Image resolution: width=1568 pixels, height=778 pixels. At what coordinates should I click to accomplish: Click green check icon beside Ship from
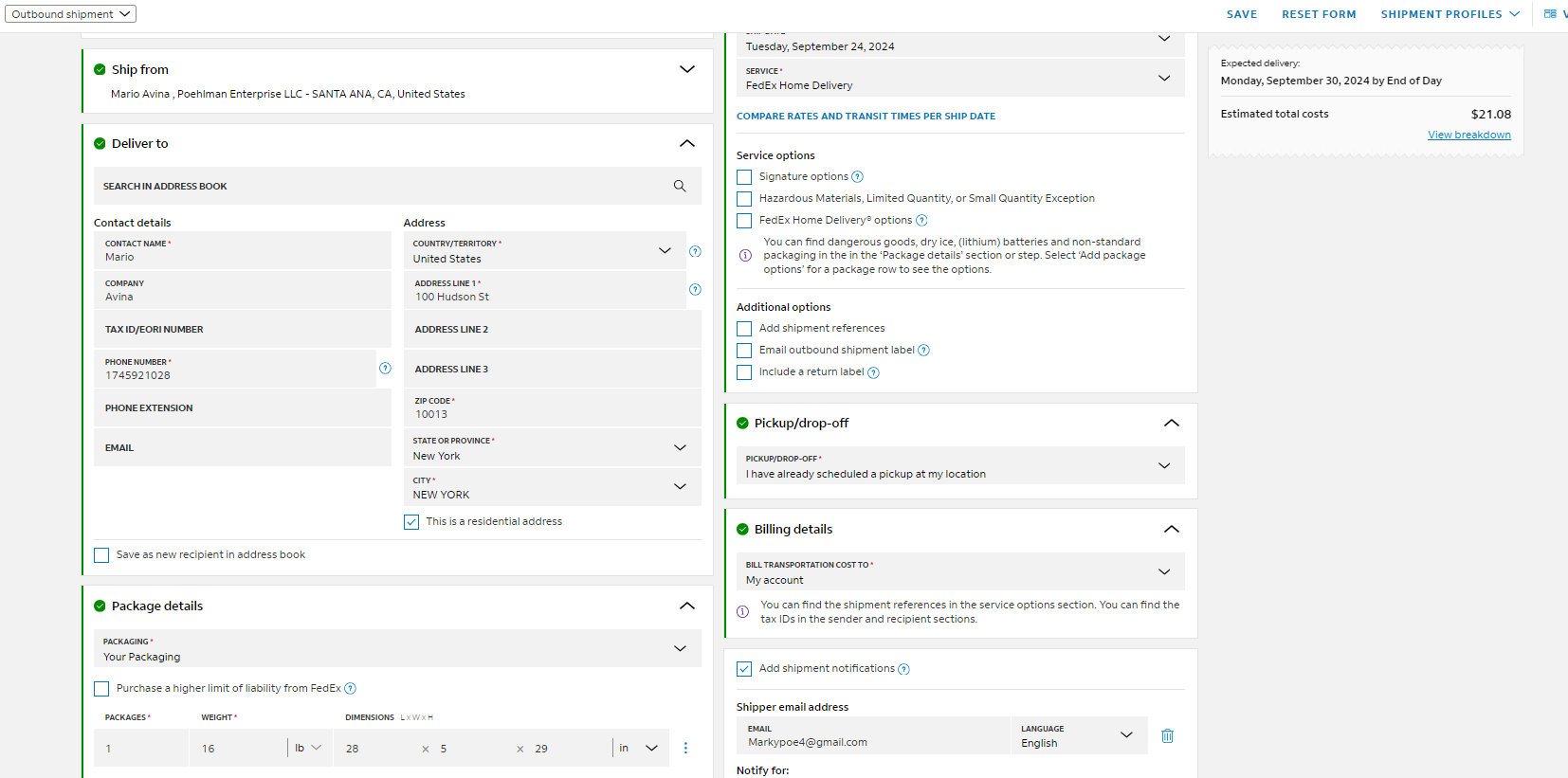tap(100, 69)
